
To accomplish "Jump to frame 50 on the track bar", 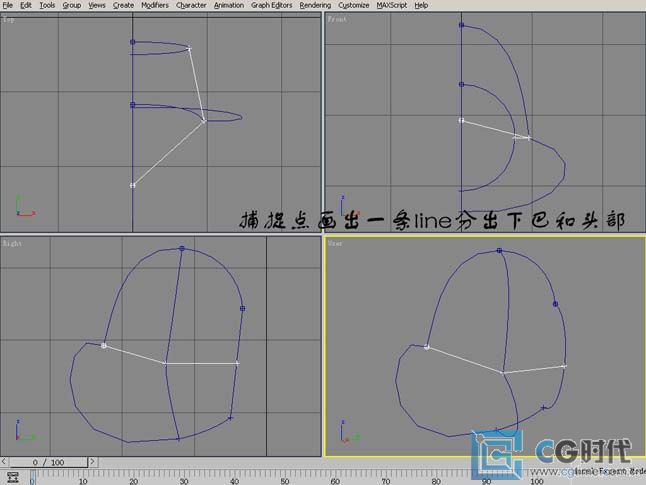I will pyautogui.click(x=285, y=480).
